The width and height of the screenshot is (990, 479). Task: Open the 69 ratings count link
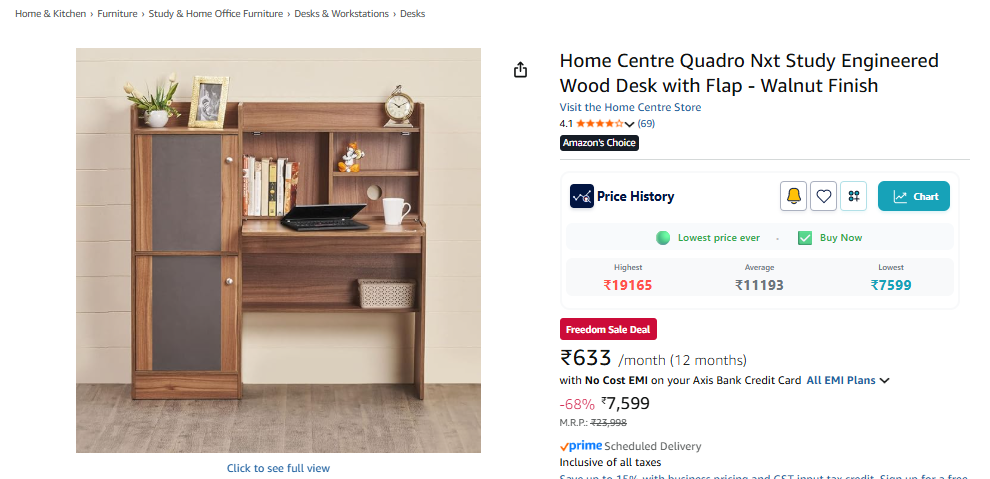pyautogui.click(x=646, y=124)
